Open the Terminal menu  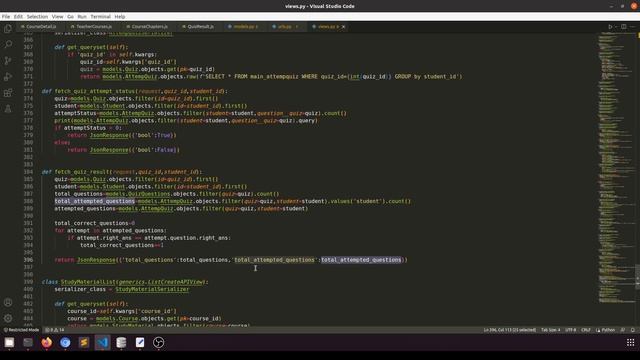tap(100, 17)
